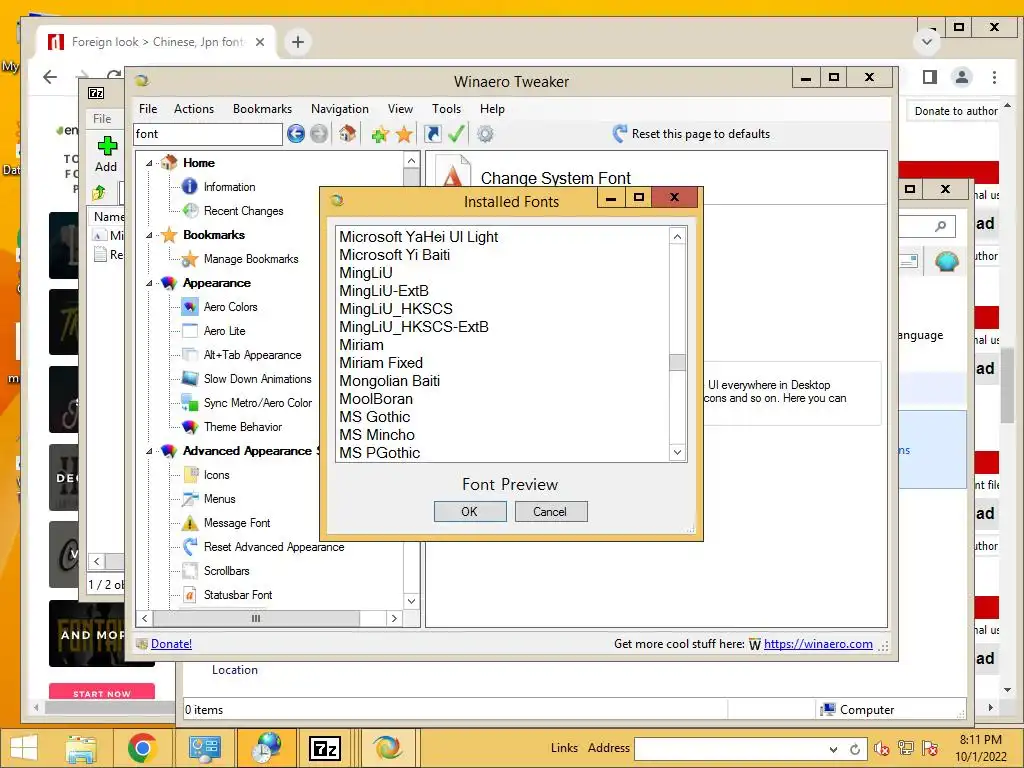Select MS Gothic font

[374, 417]
